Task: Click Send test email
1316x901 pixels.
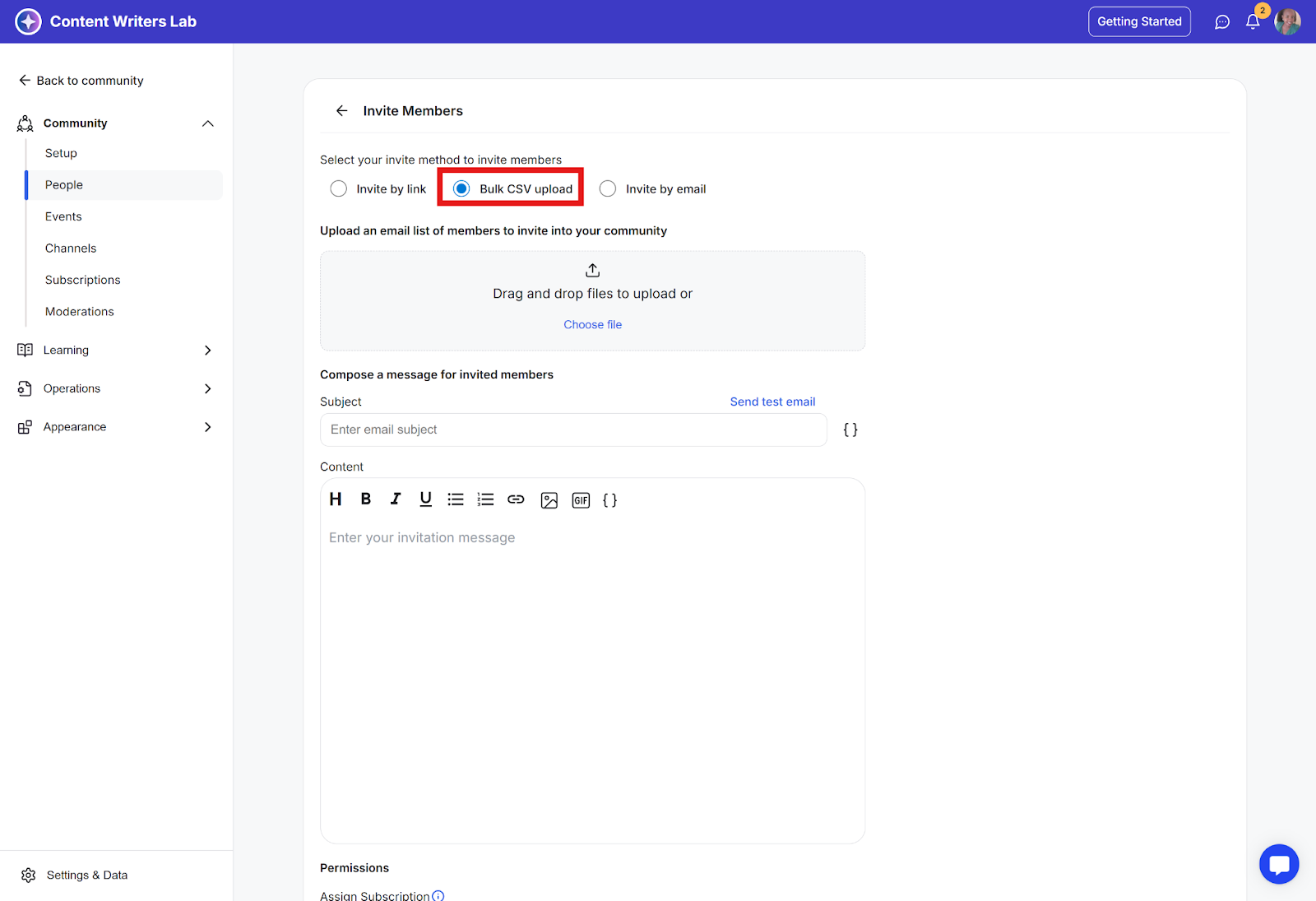Action: [x=772, y=402]
